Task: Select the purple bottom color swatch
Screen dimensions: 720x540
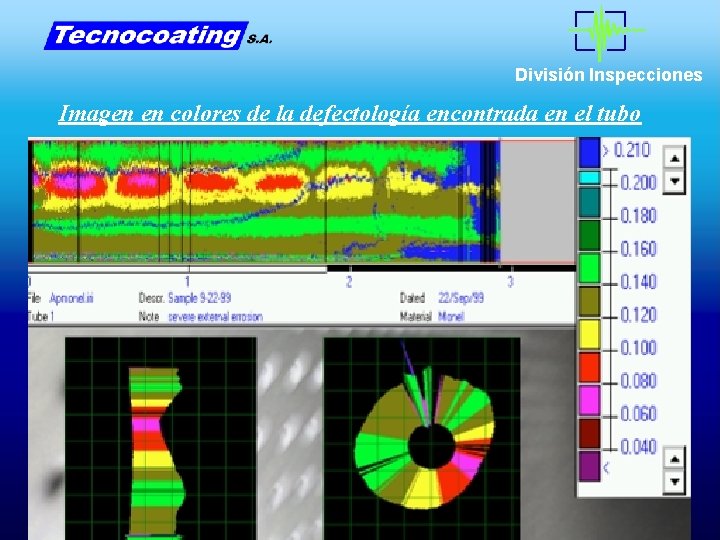Action: pos(590,467)
